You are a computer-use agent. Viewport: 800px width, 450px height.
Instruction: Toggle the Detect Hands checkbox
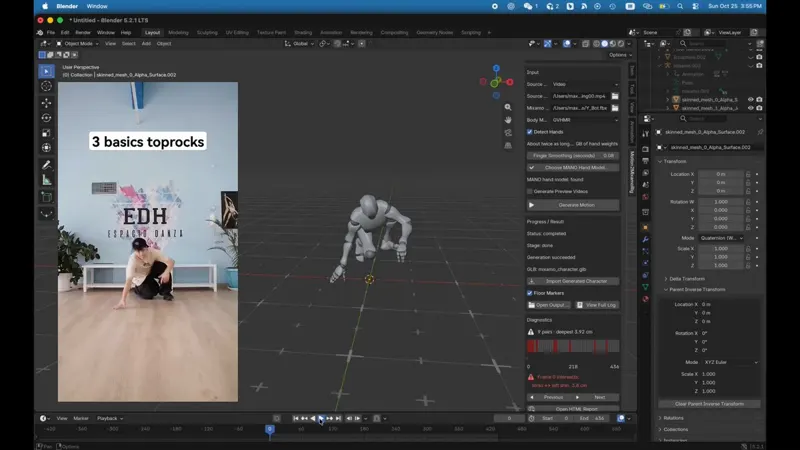[530, 132]
